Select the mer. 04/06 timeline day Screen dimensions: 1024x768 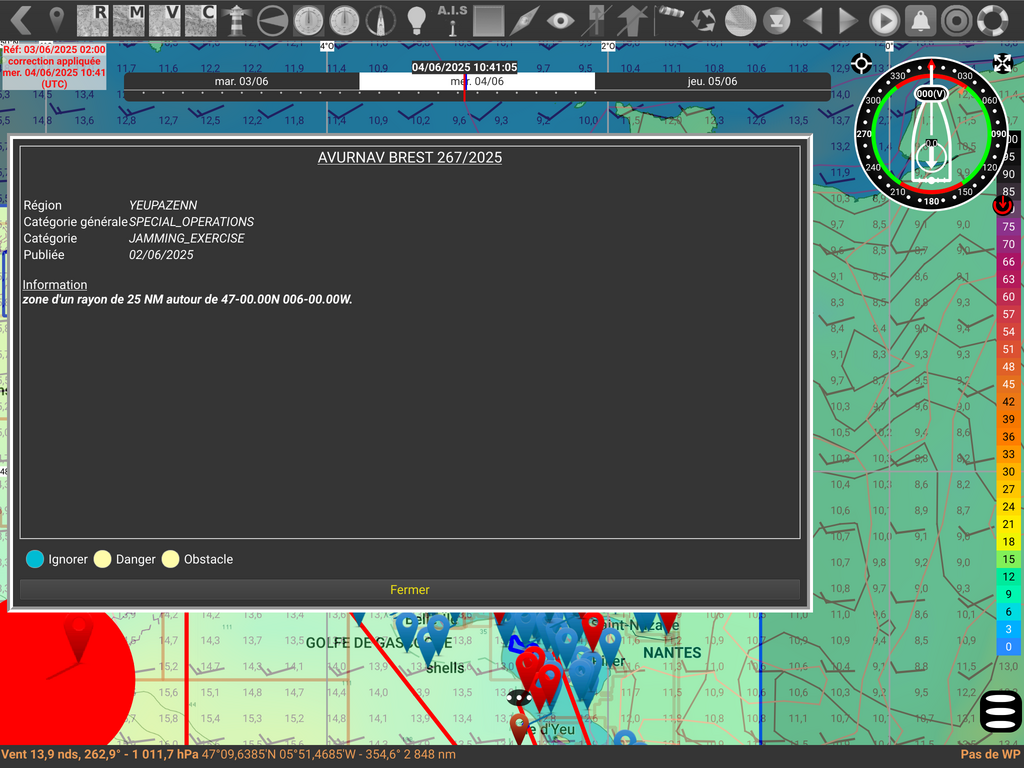(x=477, y=81)
